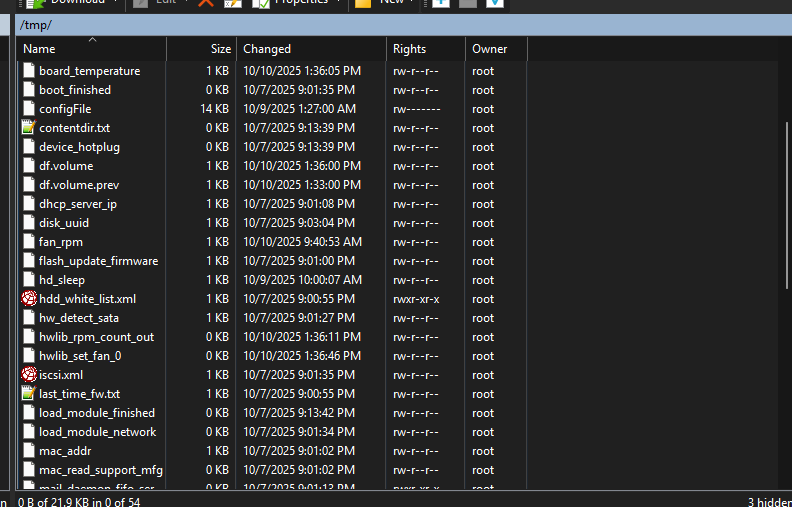Click the 10/9/2025 1:27:00 AM date of configFile
This screenshot has width=792, height=507.
point(300,109)
